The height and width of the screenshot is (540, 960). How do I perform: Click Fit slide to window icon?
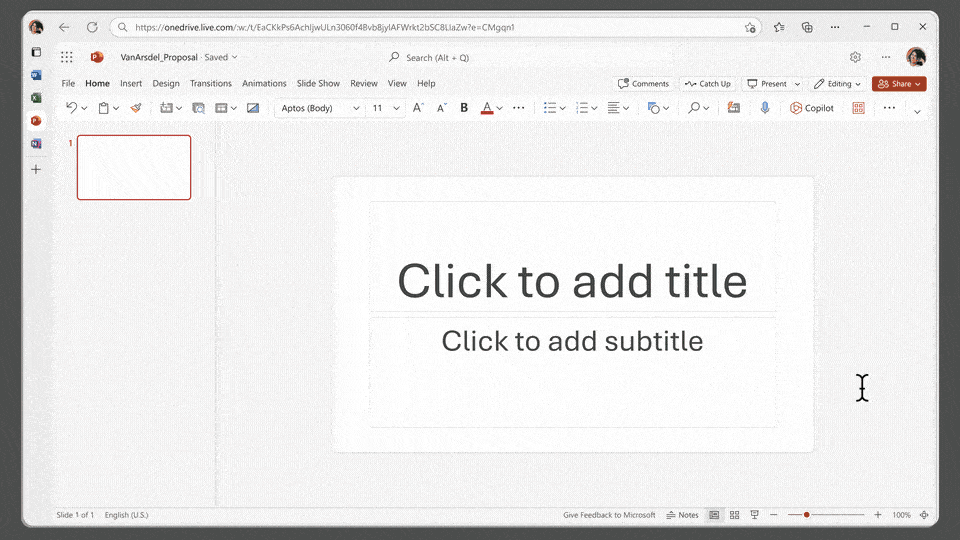[x=924, y=515]
